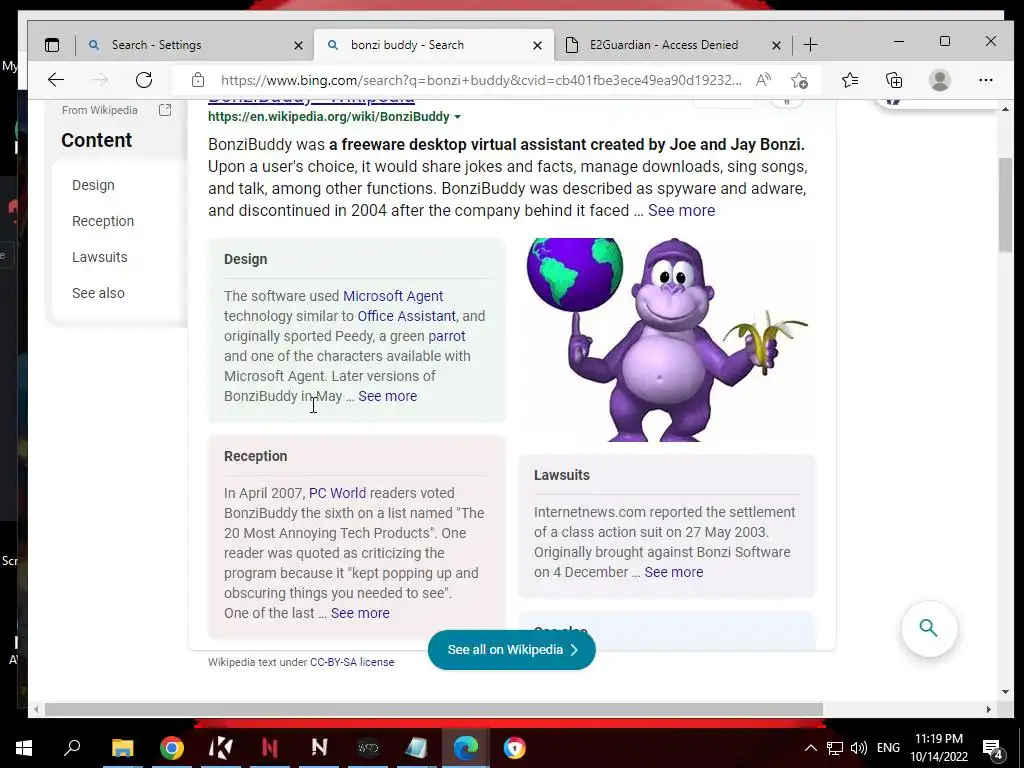View site information via the lock icon
Screen dimensions: 1024x768
tap(198, 80)
